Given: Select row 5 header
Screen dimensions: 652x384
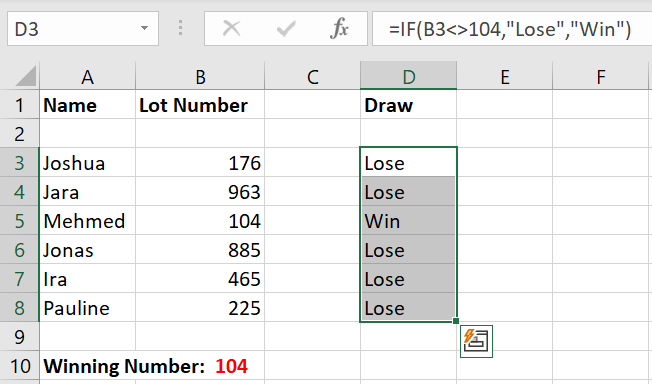Looking at the screenshot, I should tap(20, 220).
